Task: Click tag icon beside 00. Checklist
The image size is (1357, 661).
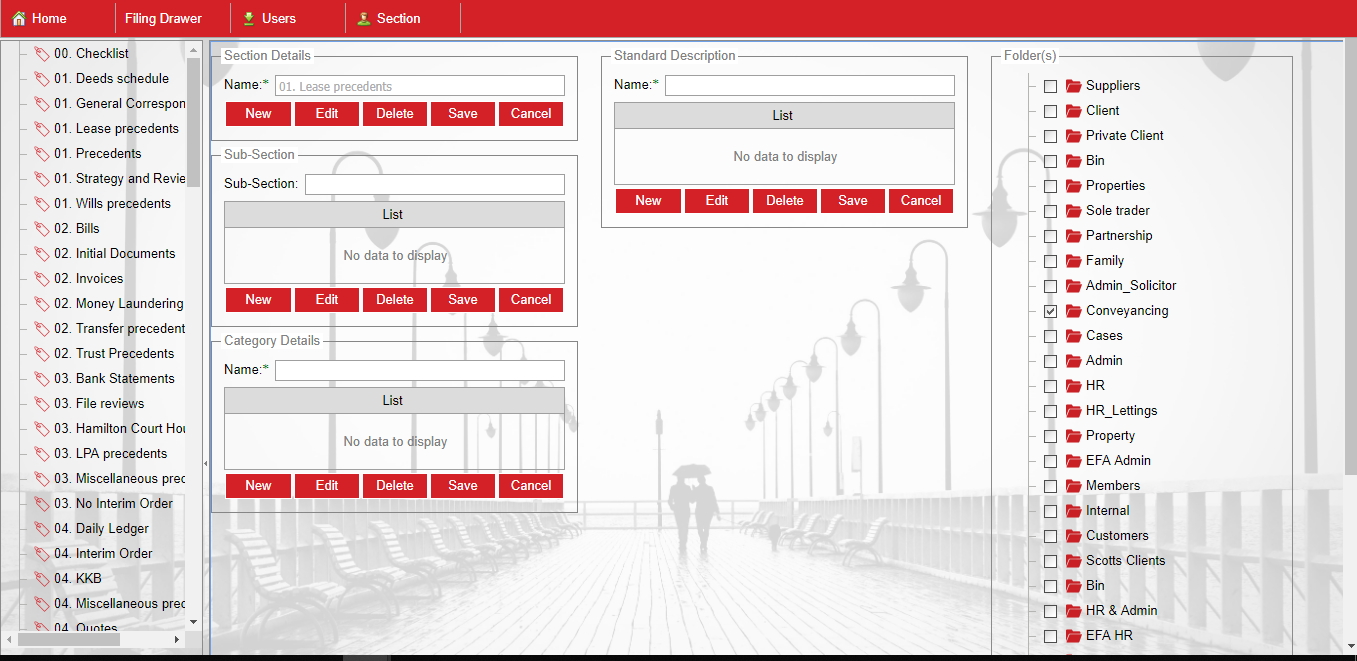Action: tap(41, 54)
